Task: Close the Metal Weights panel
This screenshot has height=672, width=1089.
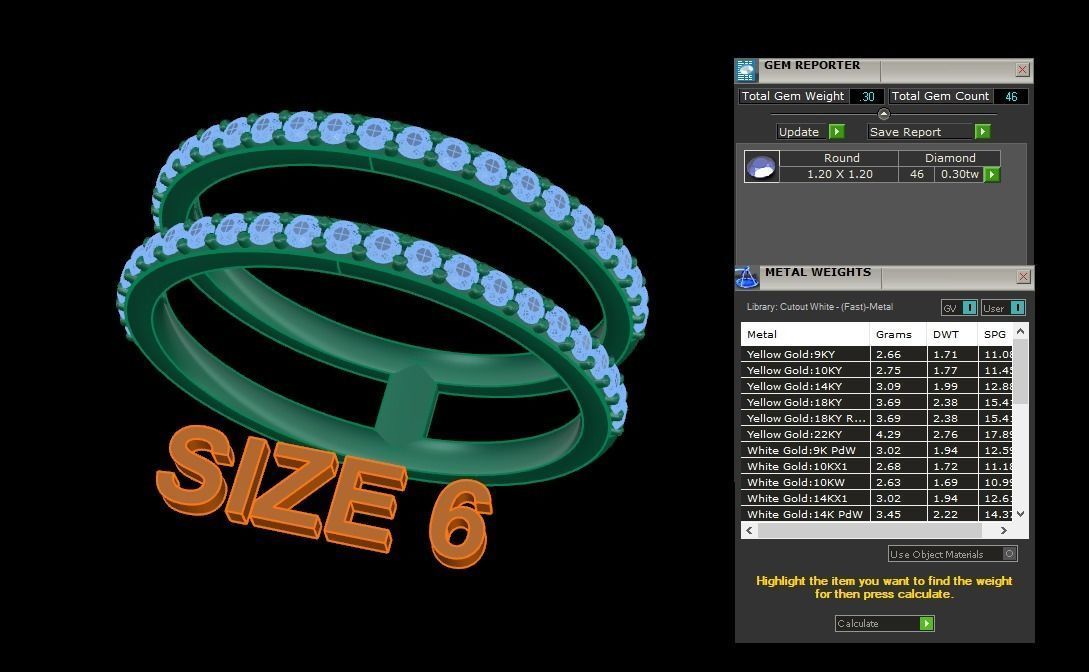Action: click(1023, 277)
